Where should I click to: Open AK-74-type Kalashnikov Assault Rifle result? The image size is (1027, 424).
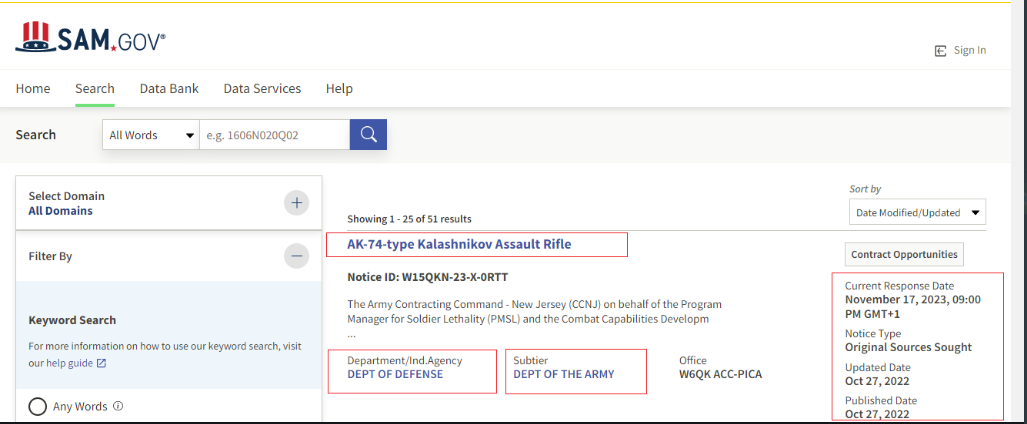tap(459, 244)
